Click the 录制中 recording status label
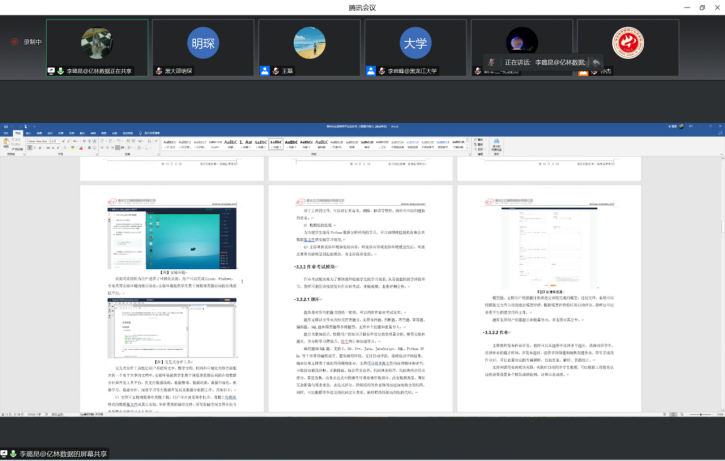725x461 pixels. click(31, 42)
